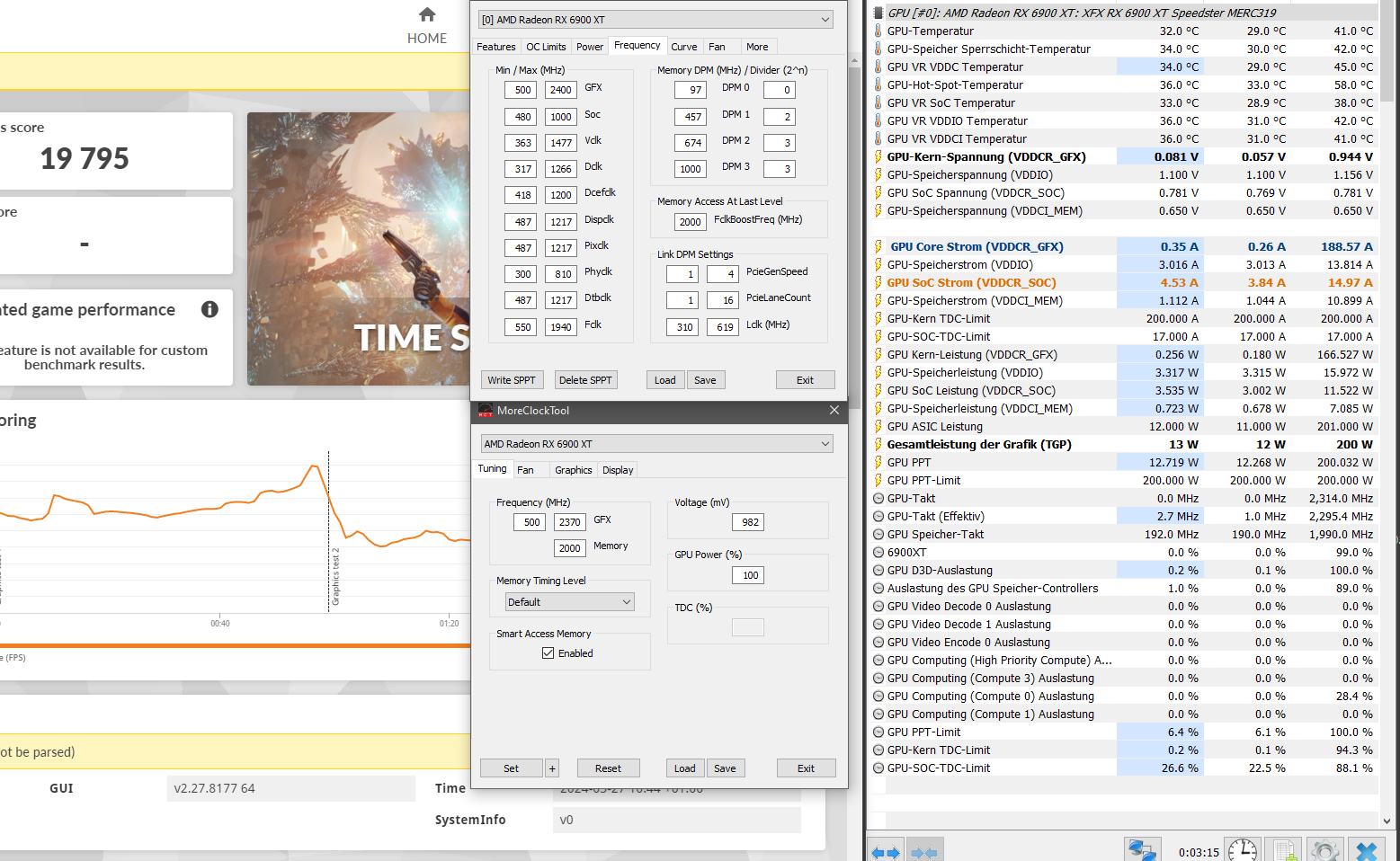The width and height of the screenshot is (1400, 861).
Task: Click the Reset button in MoreClockTool
Action: point(608,768)
